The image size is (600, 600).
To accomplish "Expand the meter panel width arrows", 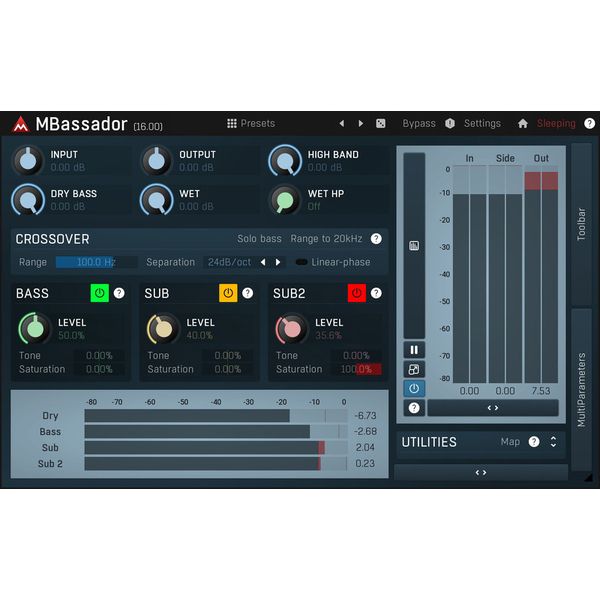I will pyautogui.click(x=493, y=408).
